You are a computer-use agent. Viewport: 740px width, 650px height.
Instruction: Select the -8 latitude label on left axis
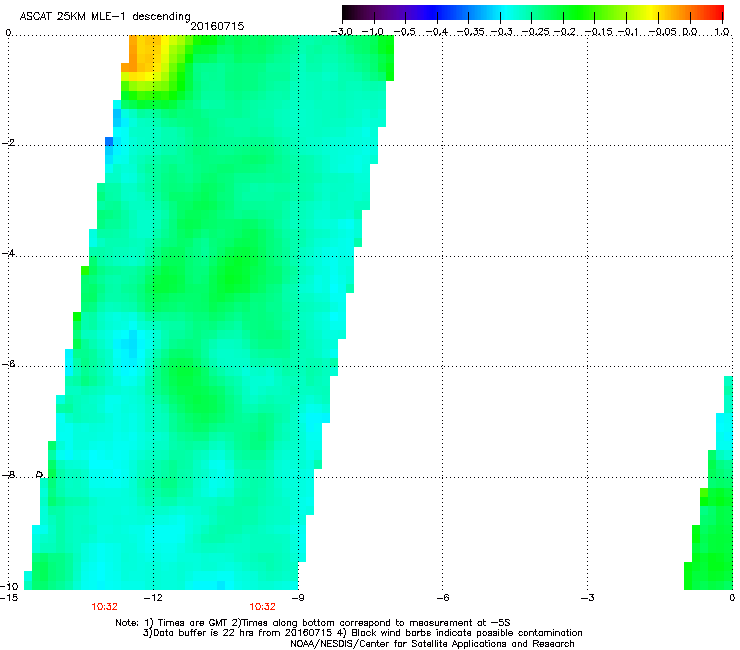(x=8, y=475)
